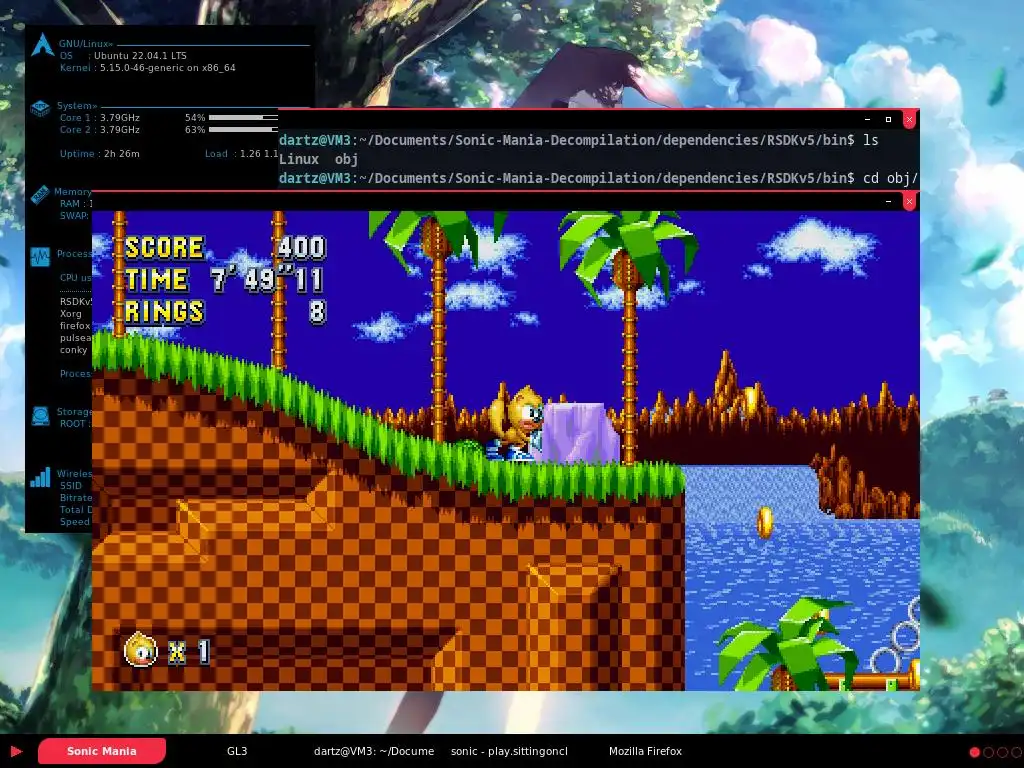Viewport: 1024px width, 768px height.
Task: Click the SCORE label in the game HUD
Action: pyautogui.click(x=165, y=248)
